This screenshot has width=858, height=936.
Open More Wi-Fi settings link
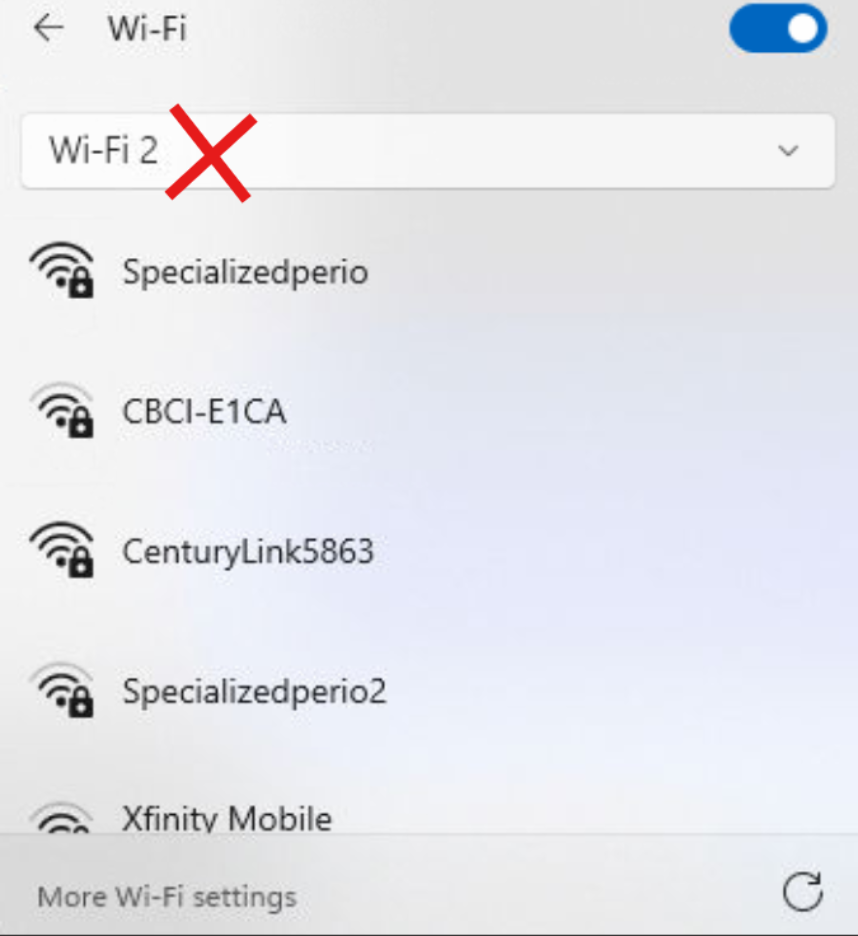167,897
